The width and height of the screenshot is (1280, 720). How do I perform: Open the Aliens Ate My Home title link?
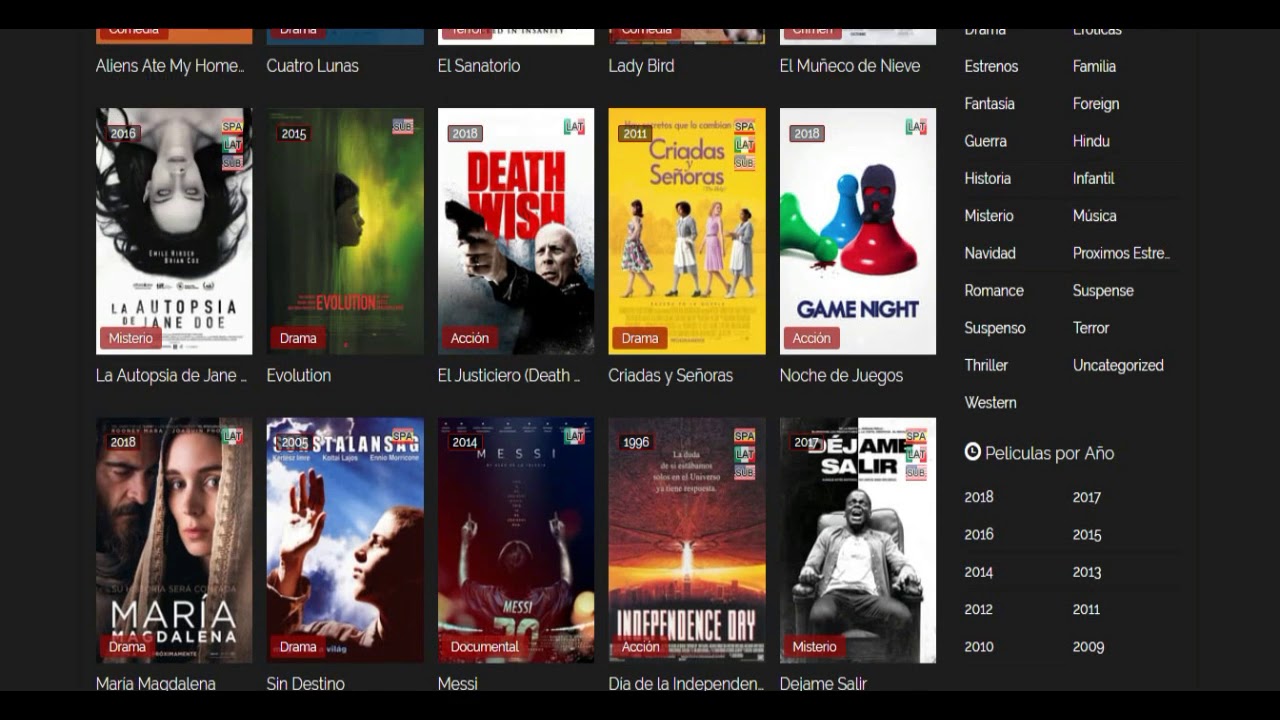click(170, 66)
